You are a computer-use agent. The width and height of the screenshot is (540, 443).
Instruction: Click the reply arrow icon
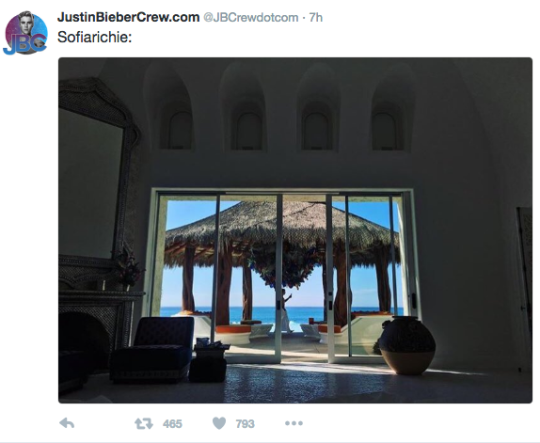[67, 423]
